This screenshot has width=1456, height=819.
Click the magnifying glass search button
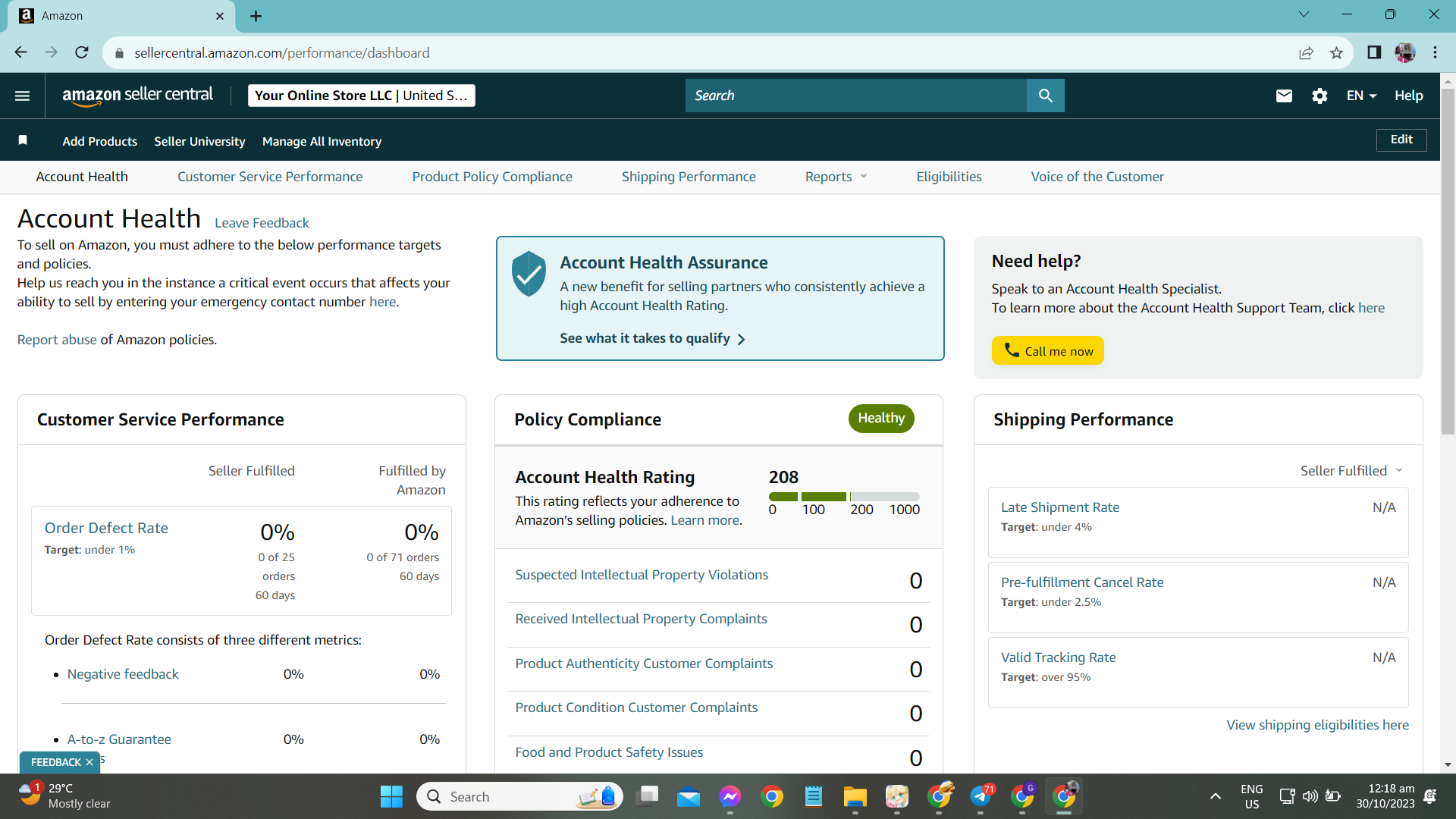click(x=1045, y=96)
